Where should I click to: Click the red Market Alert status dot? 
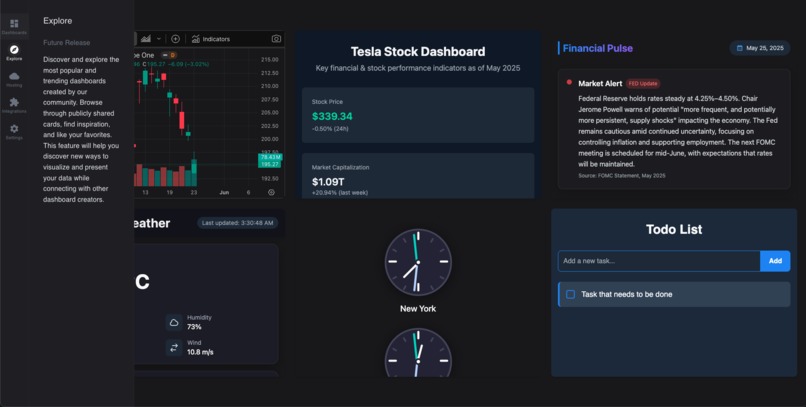tap(569, 82)
